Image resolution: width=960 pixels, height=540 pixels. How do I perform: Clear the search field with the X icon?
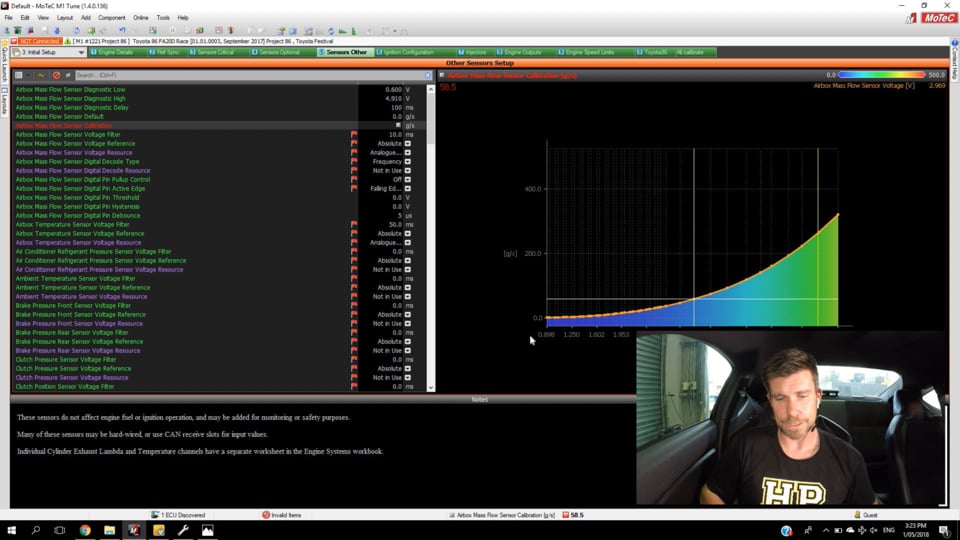(427, 75)
